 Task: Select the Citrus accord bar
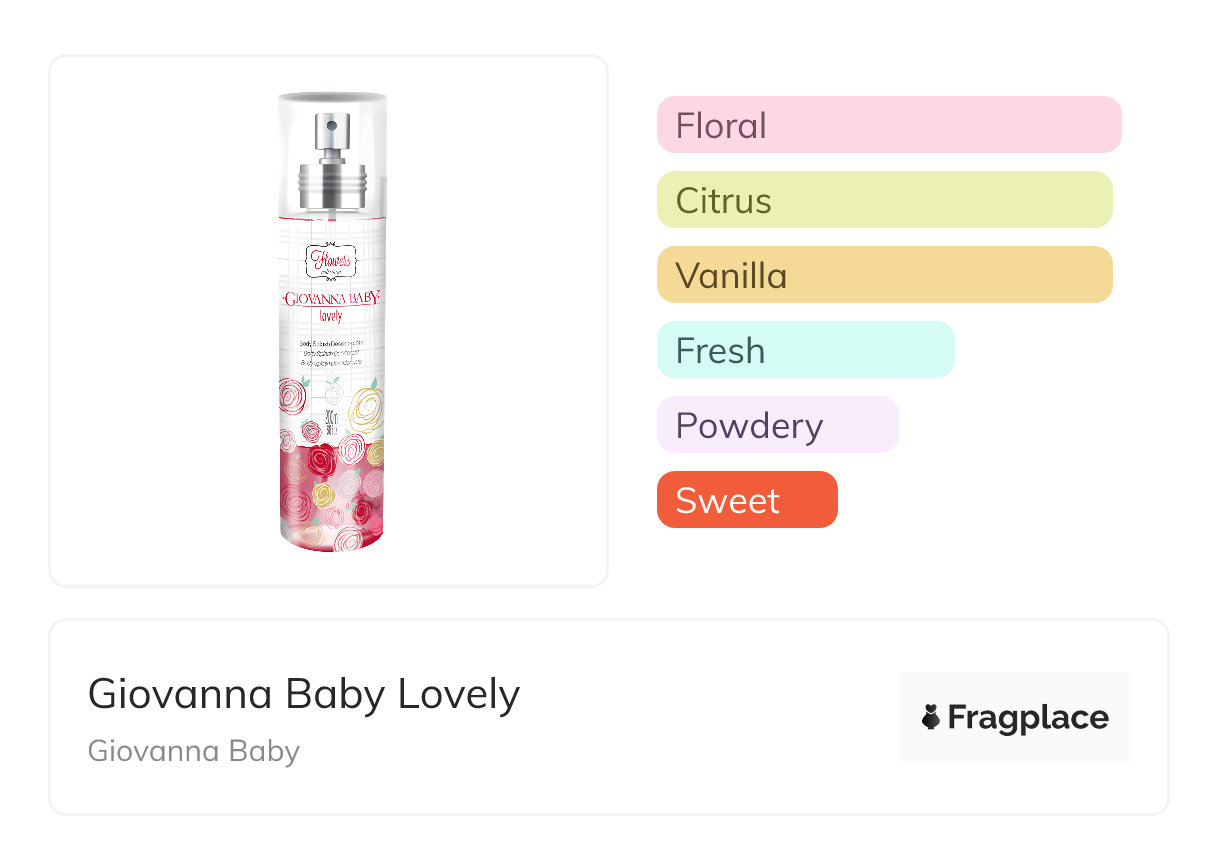(x=884, y=200)
